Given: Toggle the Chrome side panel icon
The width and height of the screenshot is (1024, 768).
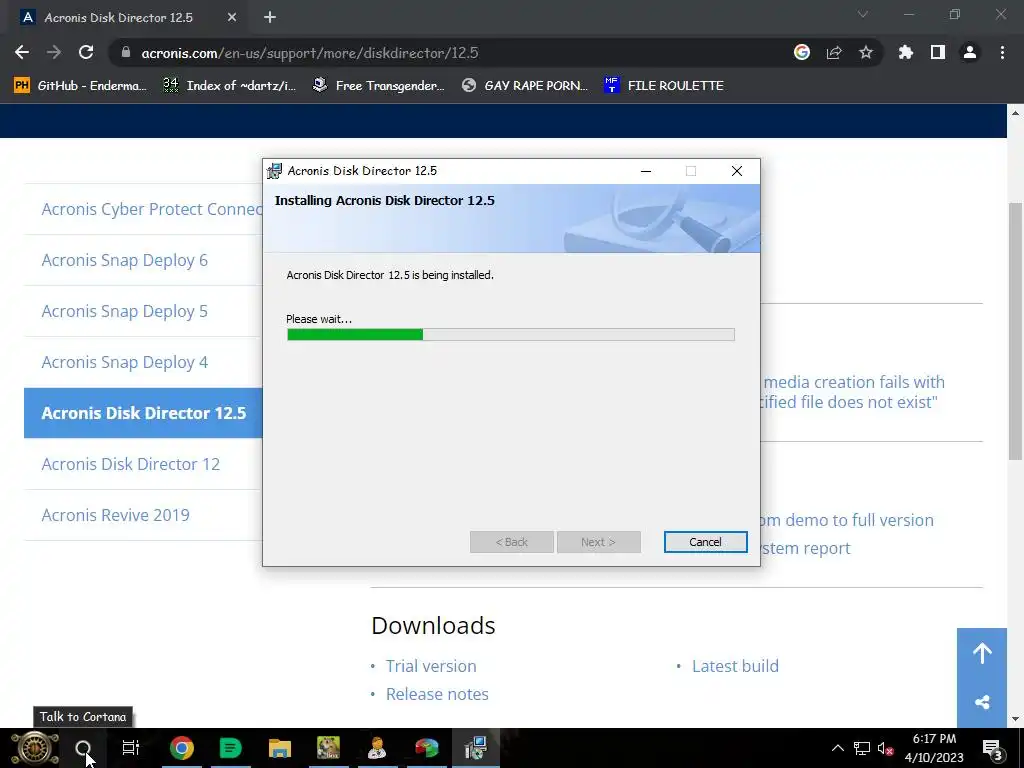Looking at the screenshot, I should pyautogui.click(x=938, y=53).
